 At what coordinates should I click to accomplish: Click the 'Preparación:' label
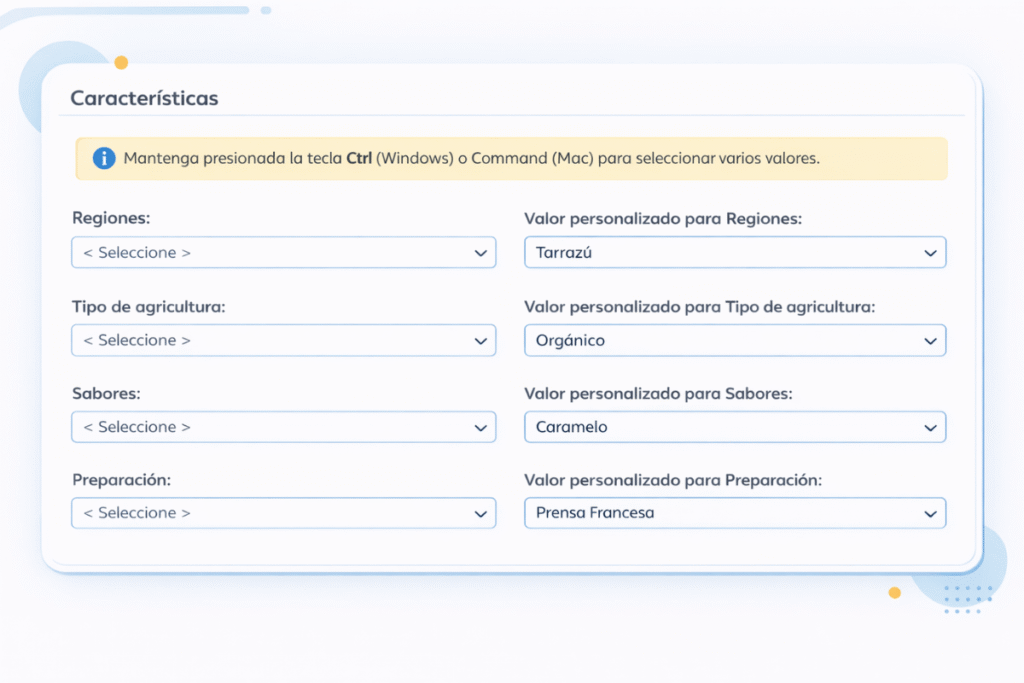click(x=121, y=480)
